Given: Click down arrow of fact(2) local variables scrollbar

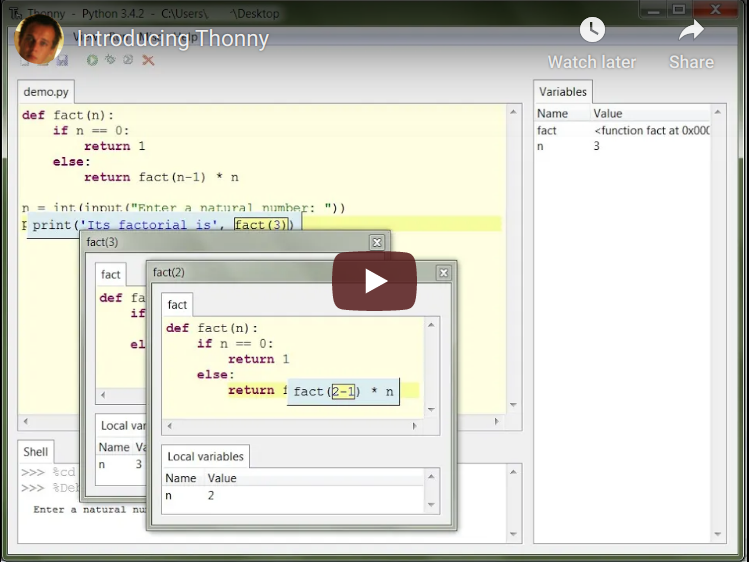Looking at the screenshot, I should 431,505.
